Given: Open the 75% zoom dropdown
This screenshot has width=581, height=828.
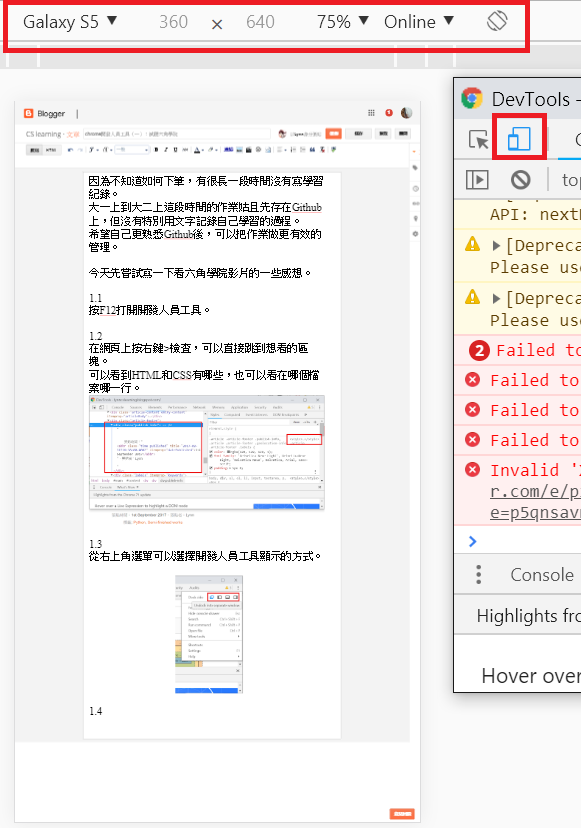Looking at the screenshot, I should 342,22.
